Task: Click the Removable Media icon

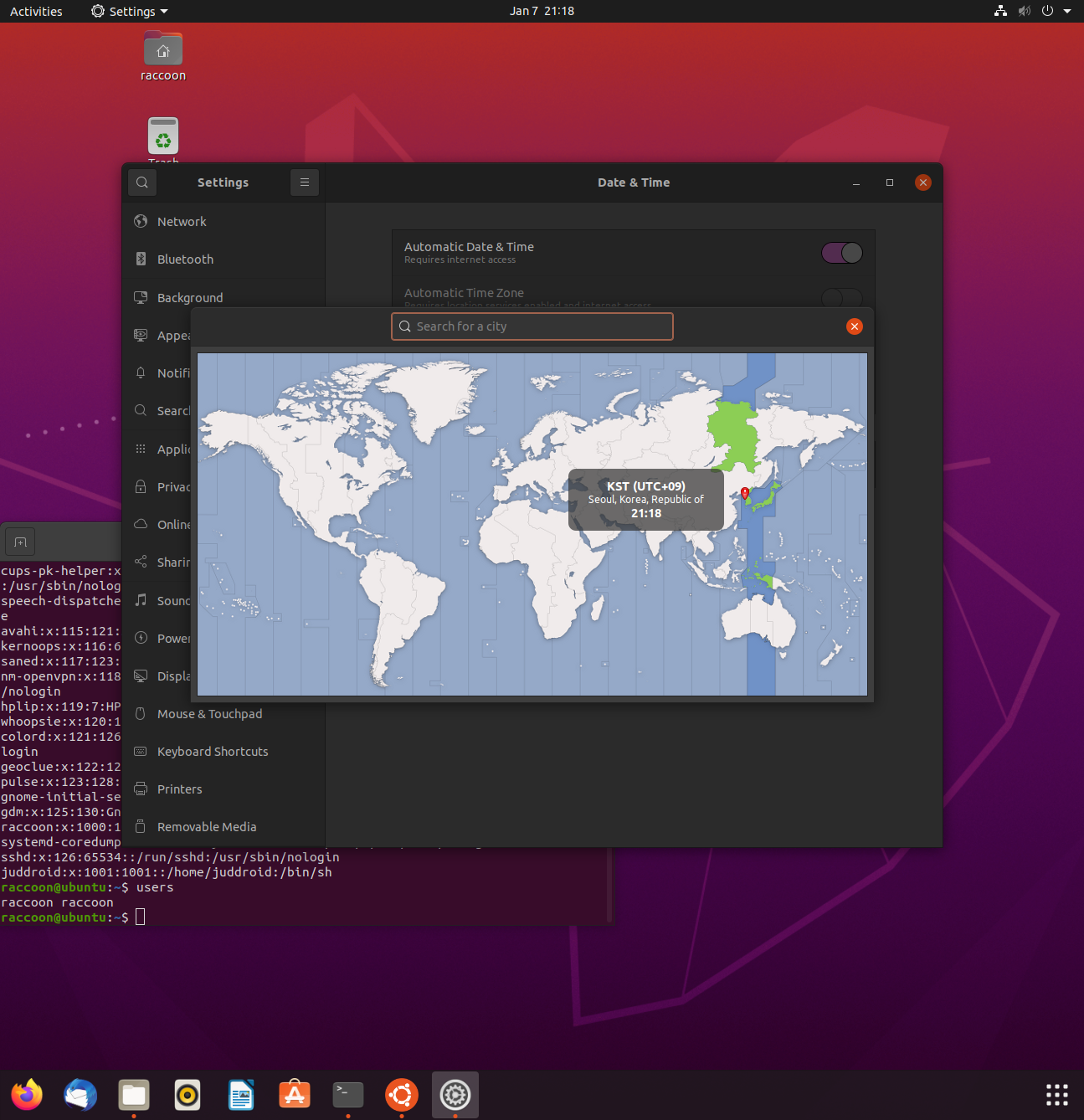Action: tap(141, 826)
